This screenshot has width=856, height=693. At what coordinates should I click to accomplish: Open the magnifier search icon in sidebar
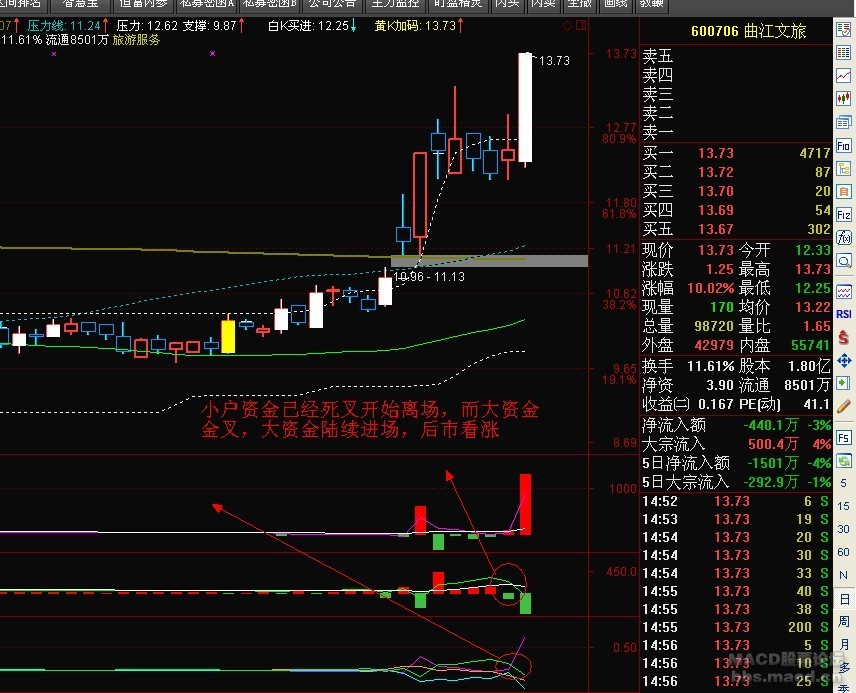[x=844, y=261]
